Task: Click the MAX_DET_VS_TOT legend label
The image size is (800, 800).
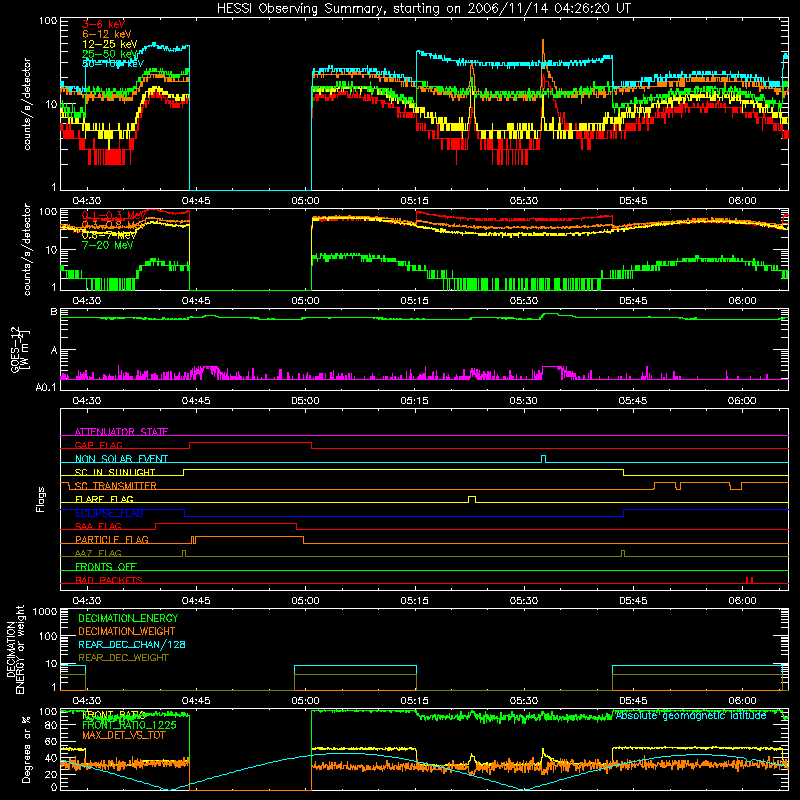Action: click(123, 735)
